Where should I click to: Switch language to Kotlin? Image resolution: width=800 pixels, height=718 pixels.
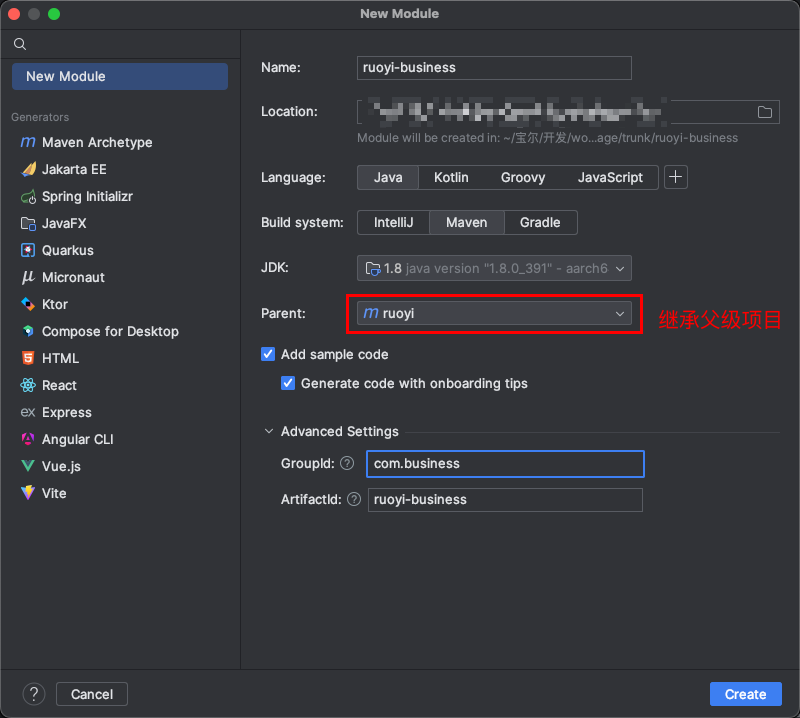click(x=451, y=177)
